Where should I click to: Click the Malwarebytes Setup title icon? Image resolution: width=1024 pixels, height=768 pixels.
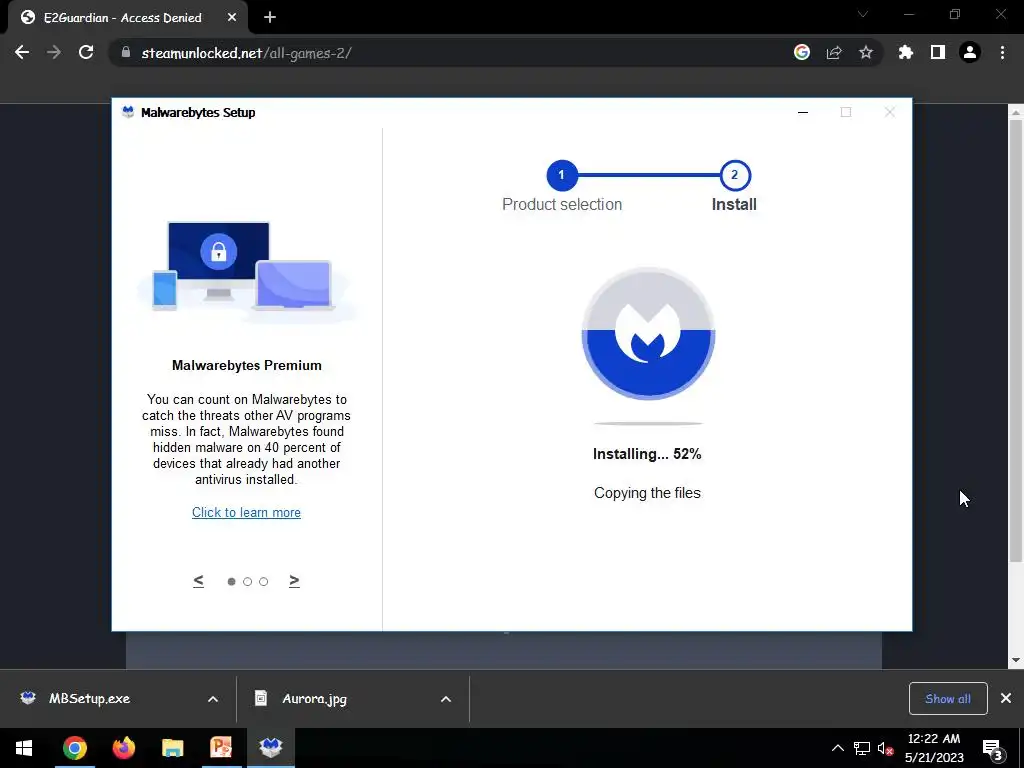pos(128,112)
